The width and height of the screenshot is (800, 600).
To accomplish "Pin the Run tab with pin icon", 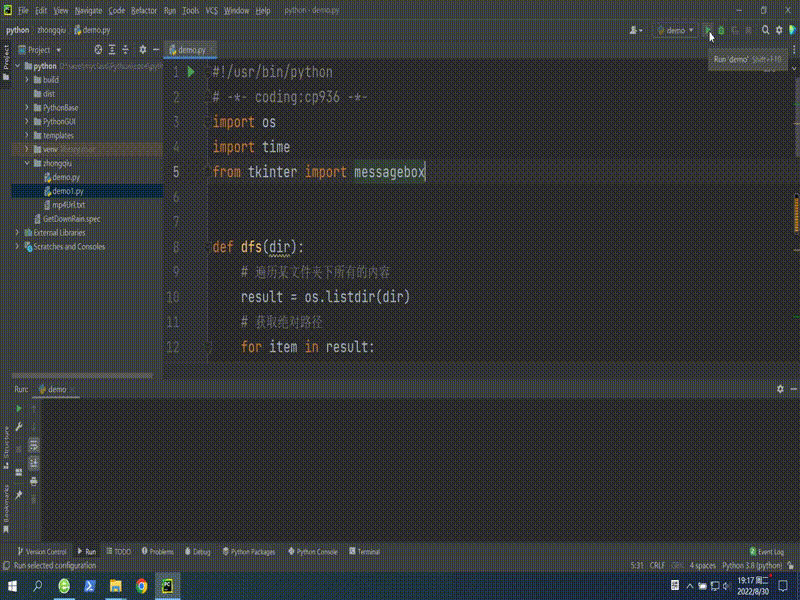I will coord(19,495).
